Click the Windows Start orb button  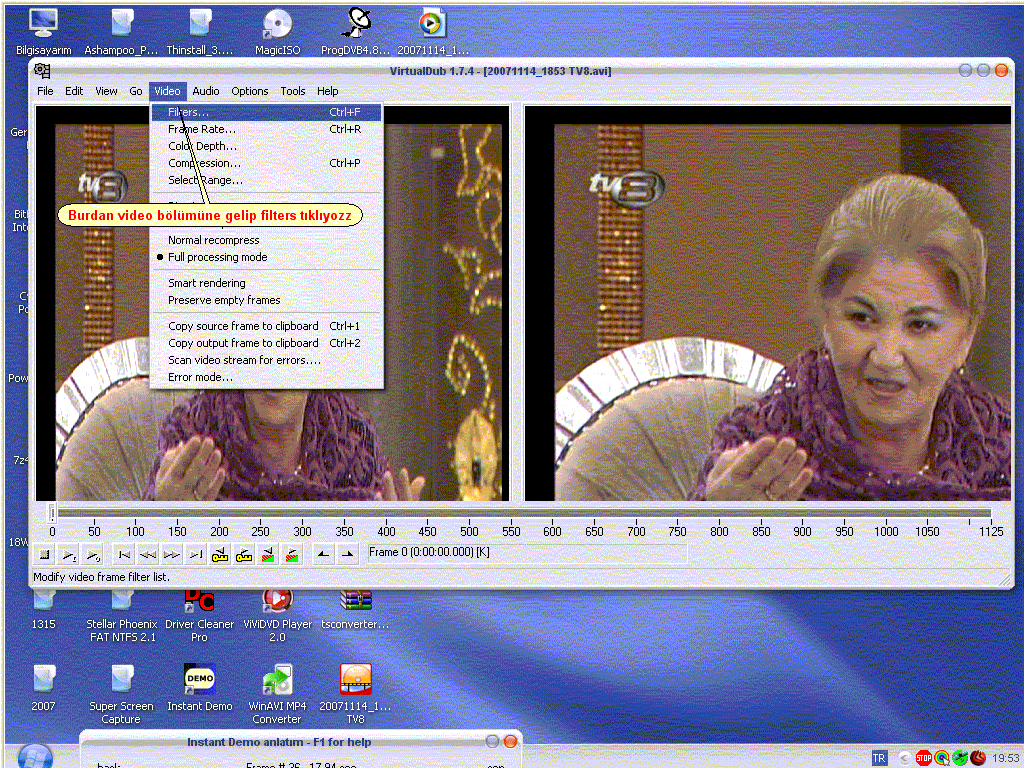(35, 756)
